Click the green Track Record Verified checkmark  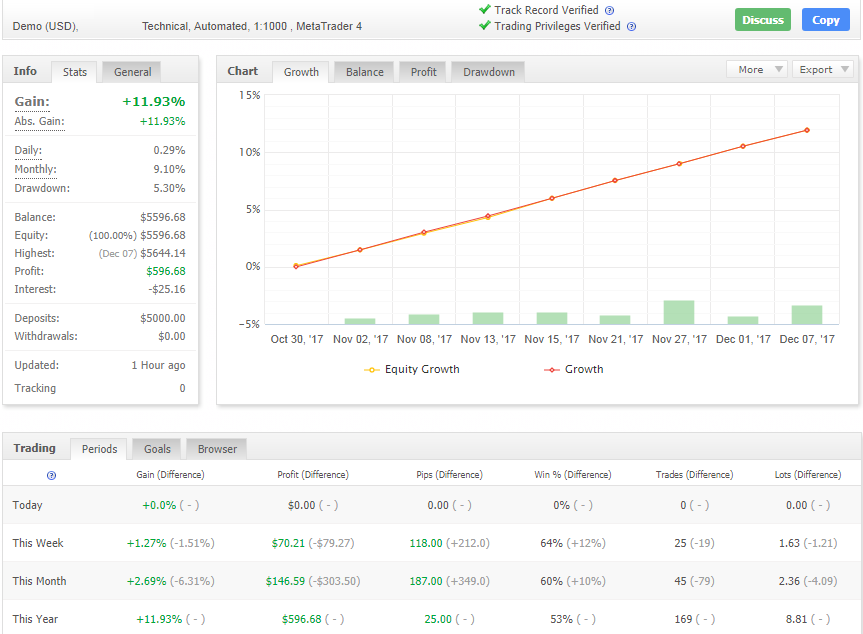485,10
